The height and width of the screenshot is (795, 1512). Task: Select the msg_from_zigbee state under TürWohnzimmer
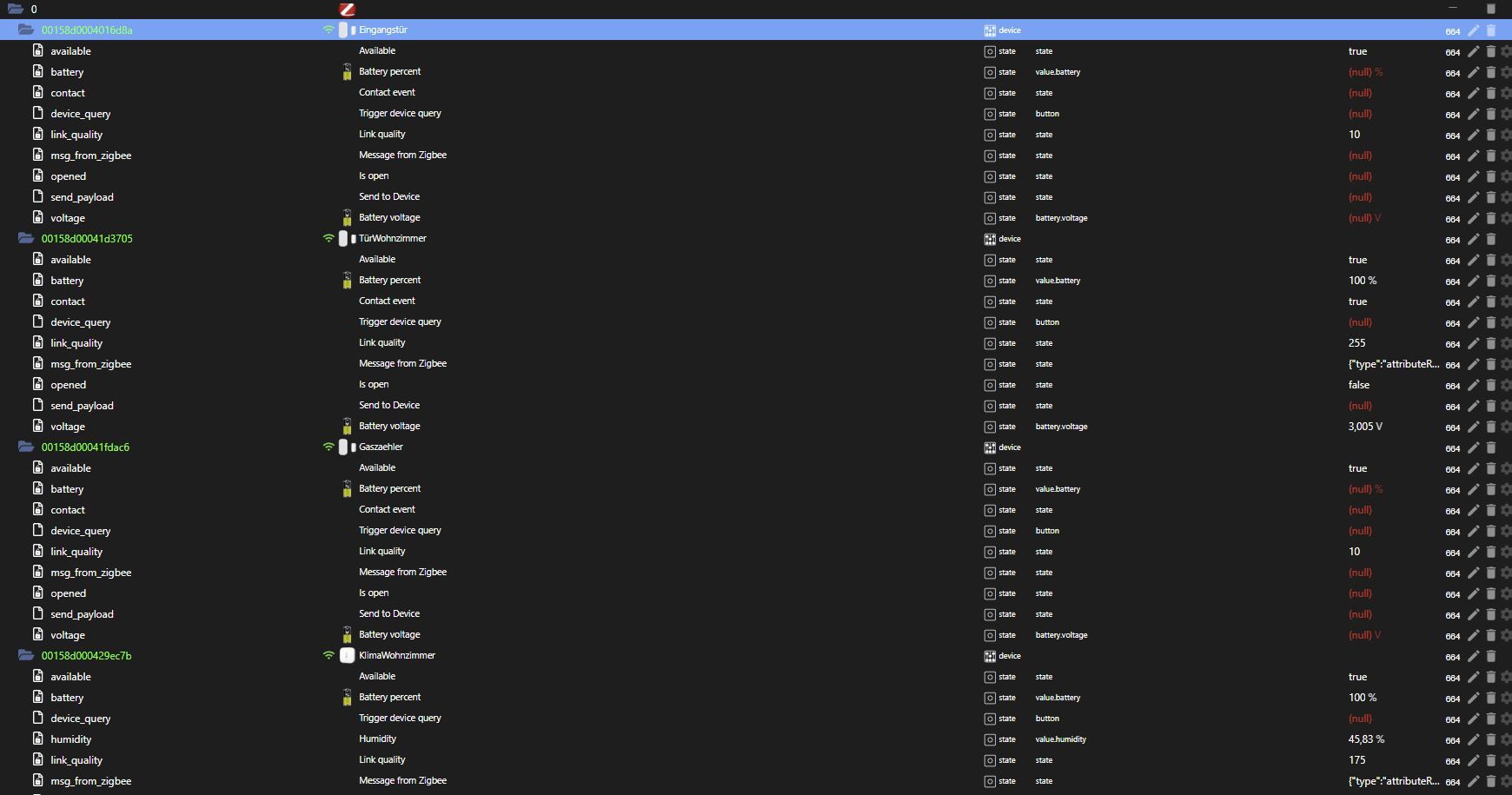pos(91,364)
